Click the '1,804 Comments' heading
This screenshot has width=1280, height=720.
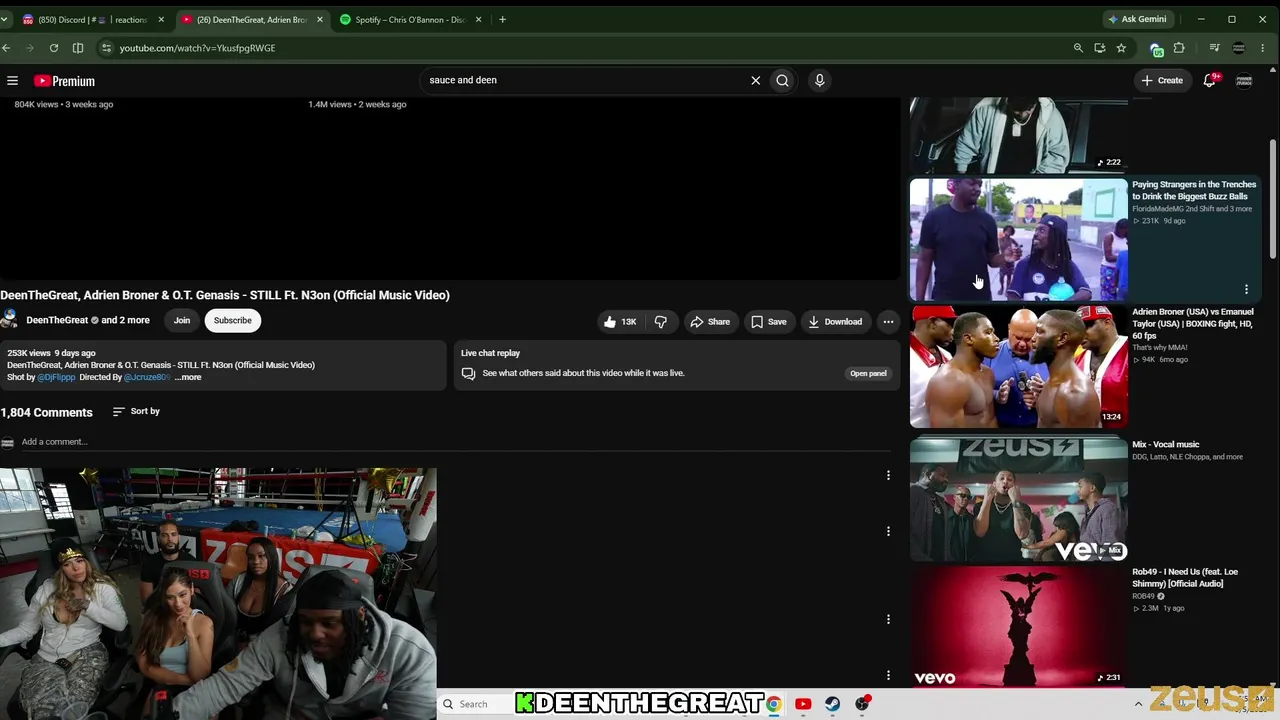click(x=46, y=412)
